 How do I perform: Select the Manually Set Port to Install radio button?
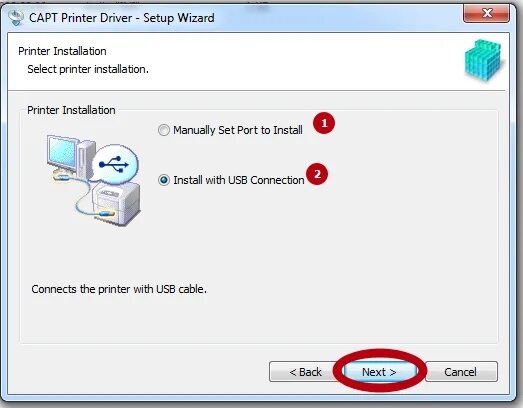[x=164, y=130]
